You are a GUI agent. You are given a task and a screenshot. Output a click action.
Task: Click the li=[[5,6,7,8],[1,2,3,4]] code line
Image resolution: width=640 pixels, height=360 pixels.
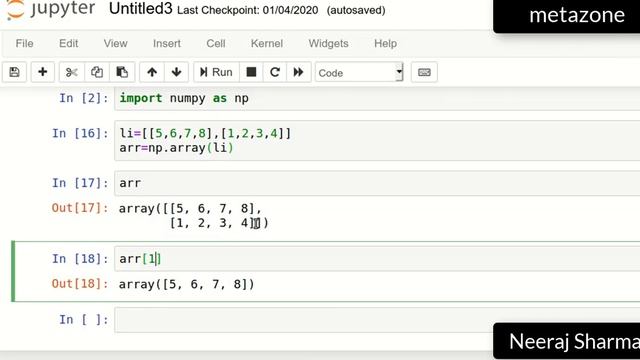point(205,133)
